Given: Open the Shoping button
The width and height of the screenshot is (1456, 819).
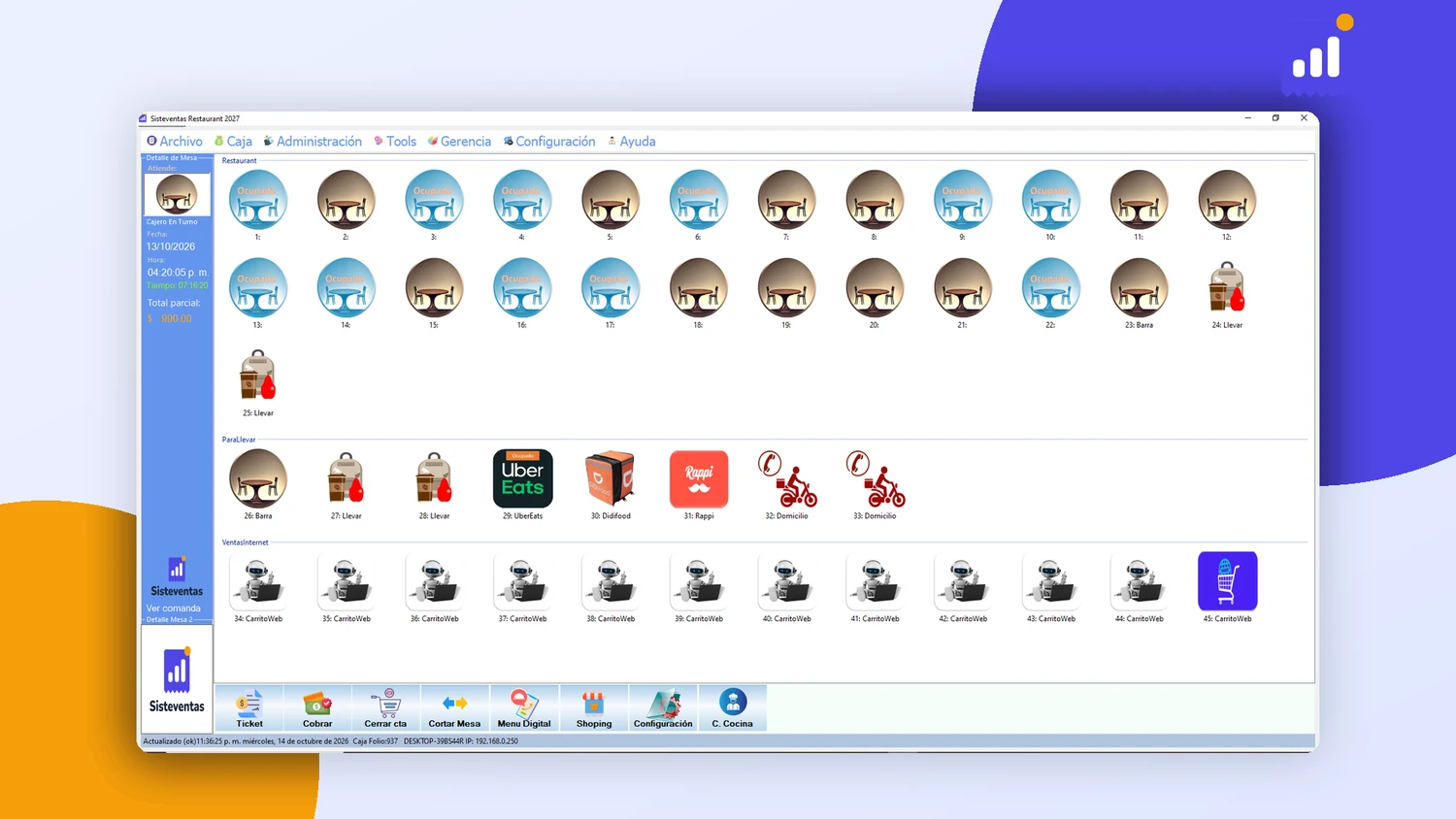Looking at the screenshot, I should tap(594, 707).
